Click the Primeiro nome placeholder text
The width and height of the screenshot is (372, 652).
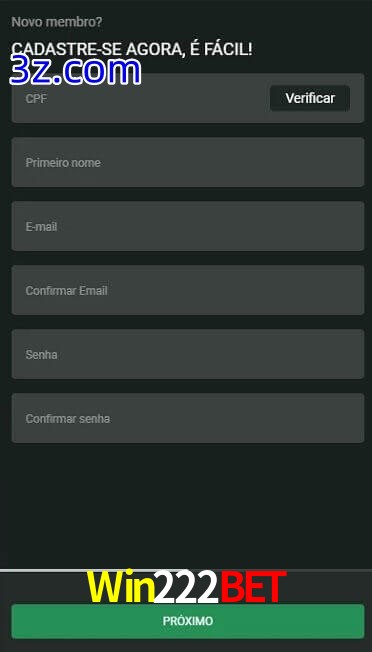tap(63, 163)
